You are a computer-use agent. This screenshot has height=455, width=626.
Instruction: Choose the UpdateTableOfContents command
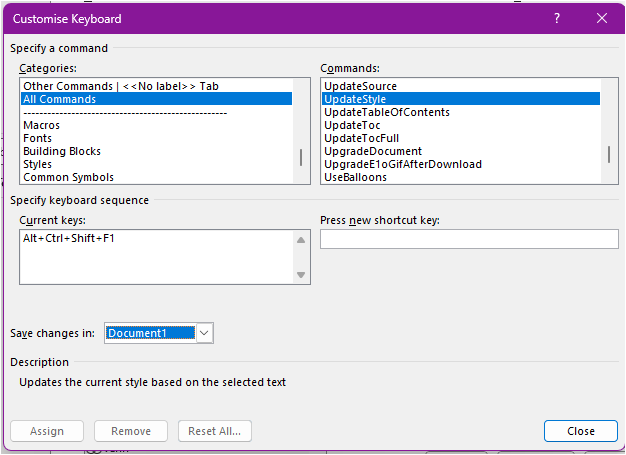(x=461, y=112)
